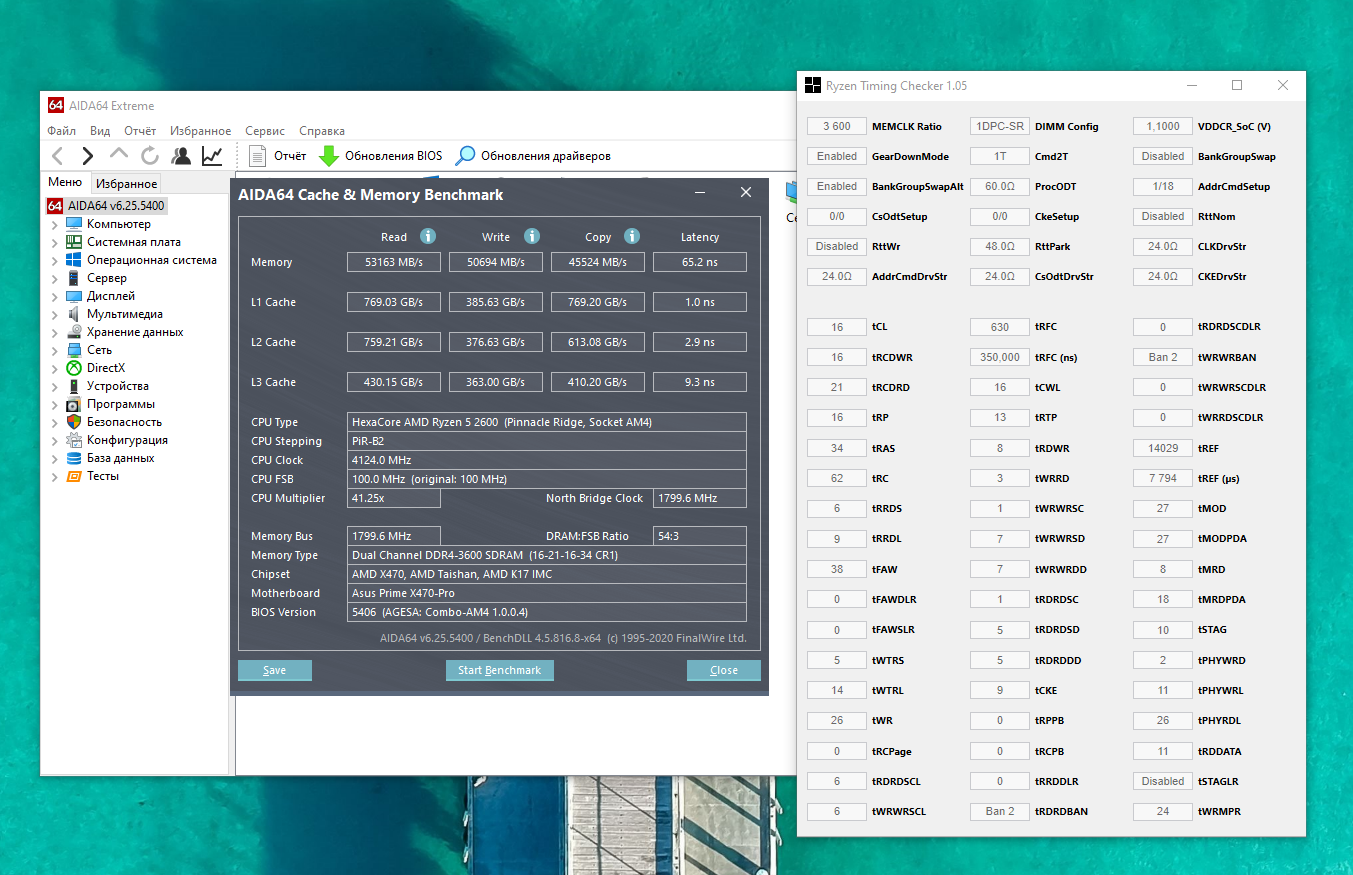
Task: Expand the Устройства tree node
Action: (x=55, y=386)
